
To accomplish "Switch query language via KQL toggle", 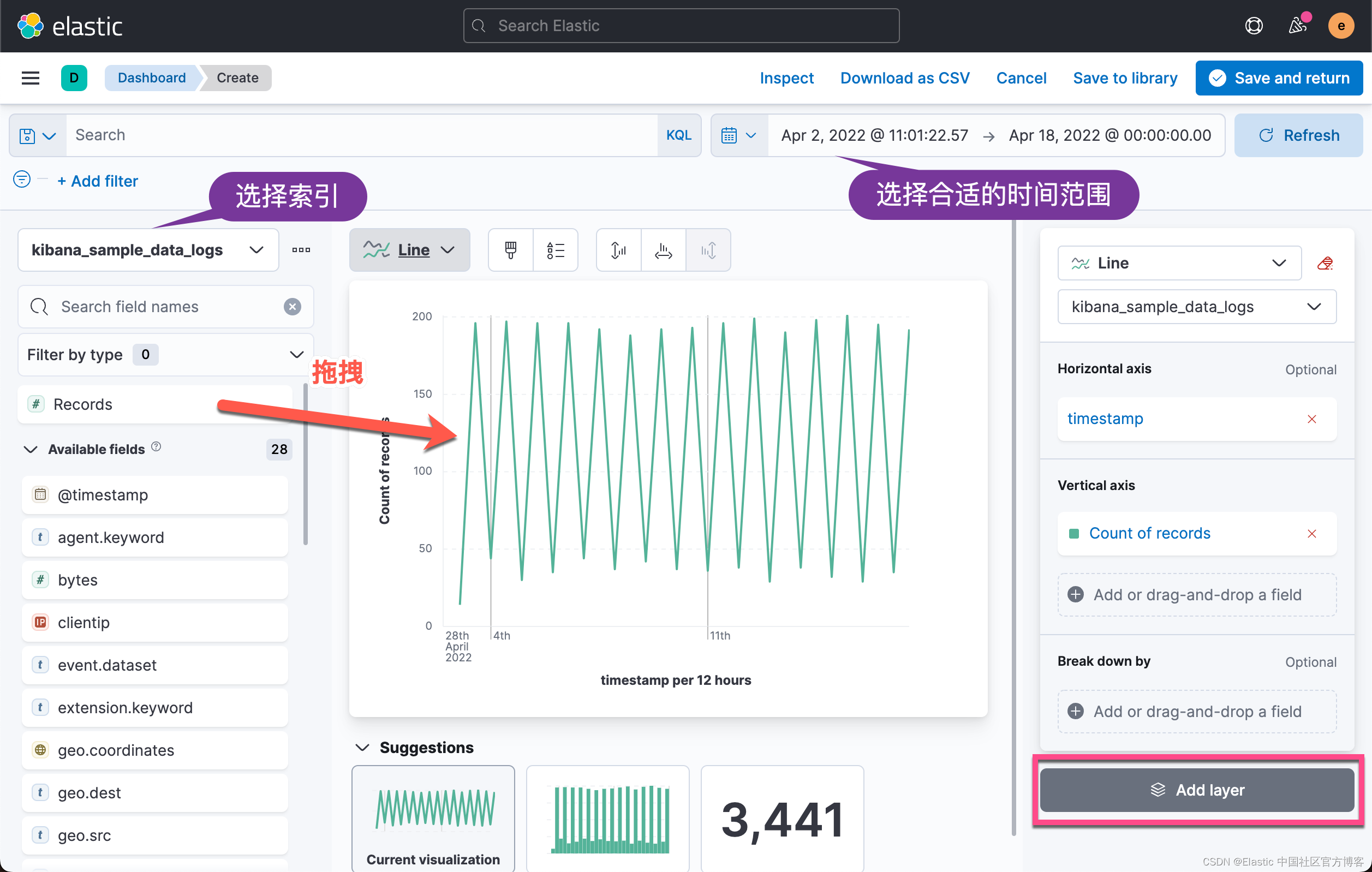I will (x=678, y=135).
